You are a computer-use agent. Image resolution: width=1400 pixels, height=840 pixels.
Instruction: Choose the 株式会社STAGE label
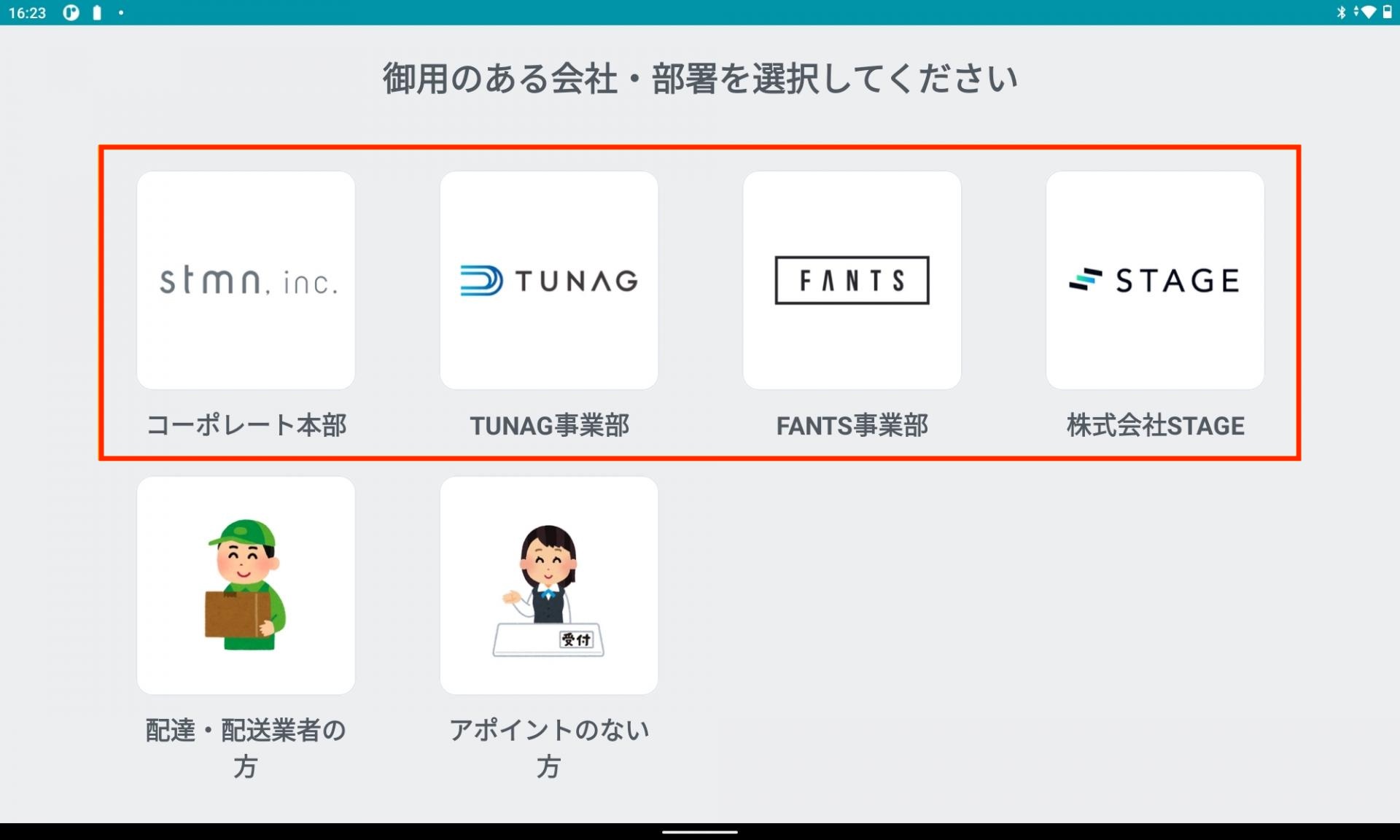[1155, 425]
